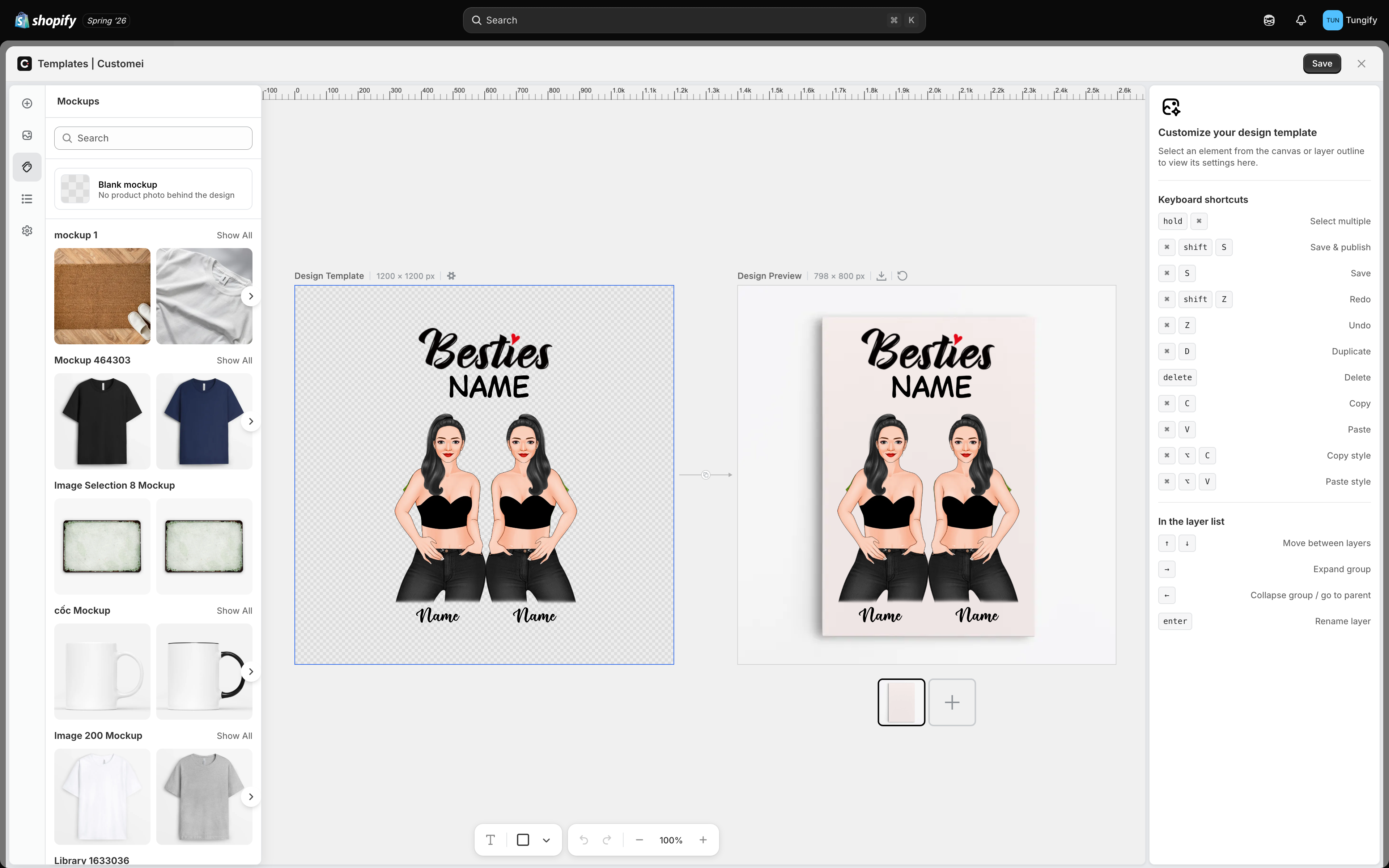Choose the folded white shirt mockup

pyautogui.click(x=204, y=296)
